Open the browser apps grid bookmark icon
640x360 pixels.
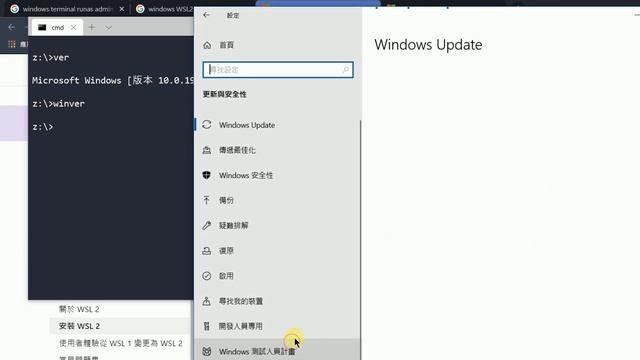tap(11, 44)
